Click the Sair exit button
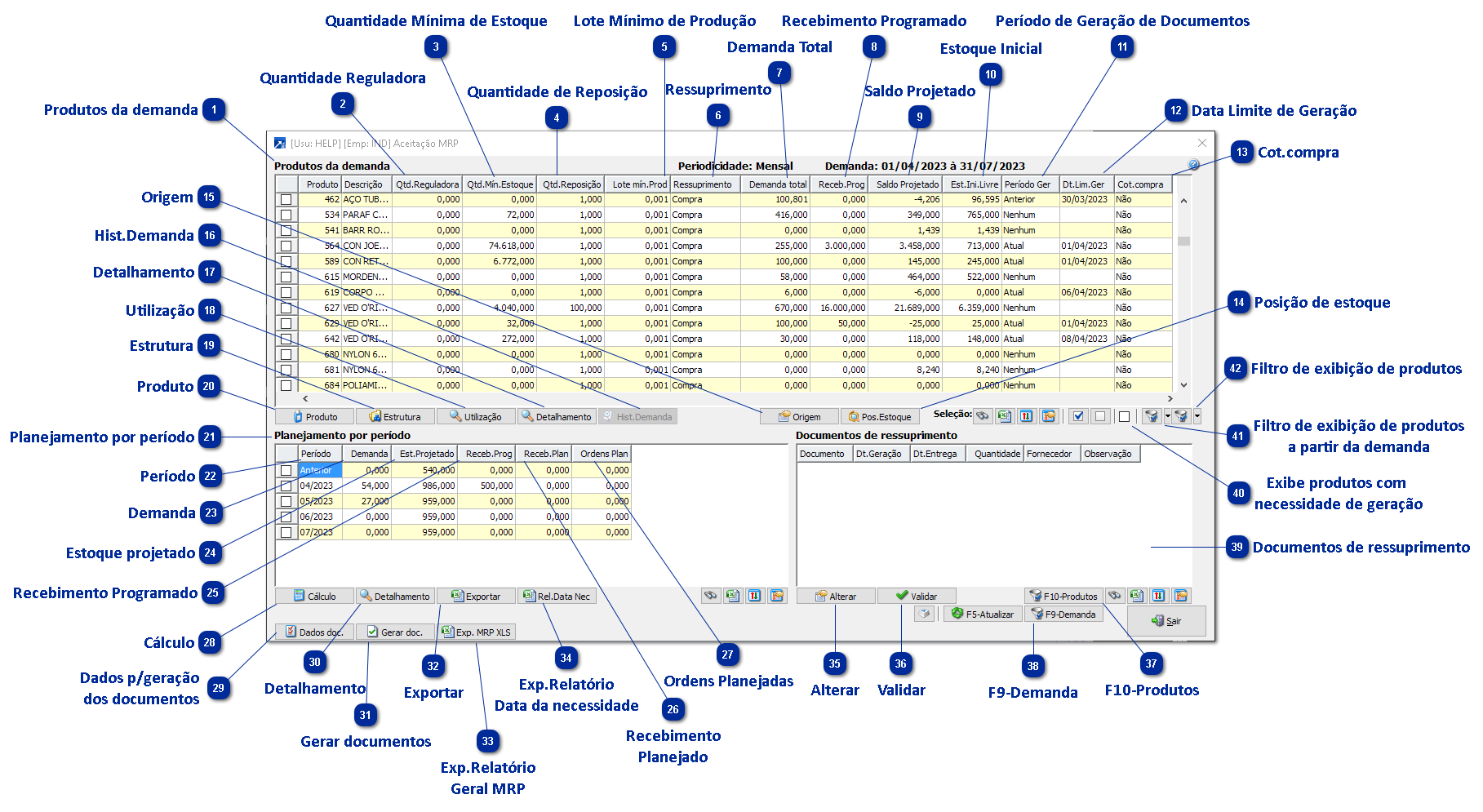 point(1166,621)
